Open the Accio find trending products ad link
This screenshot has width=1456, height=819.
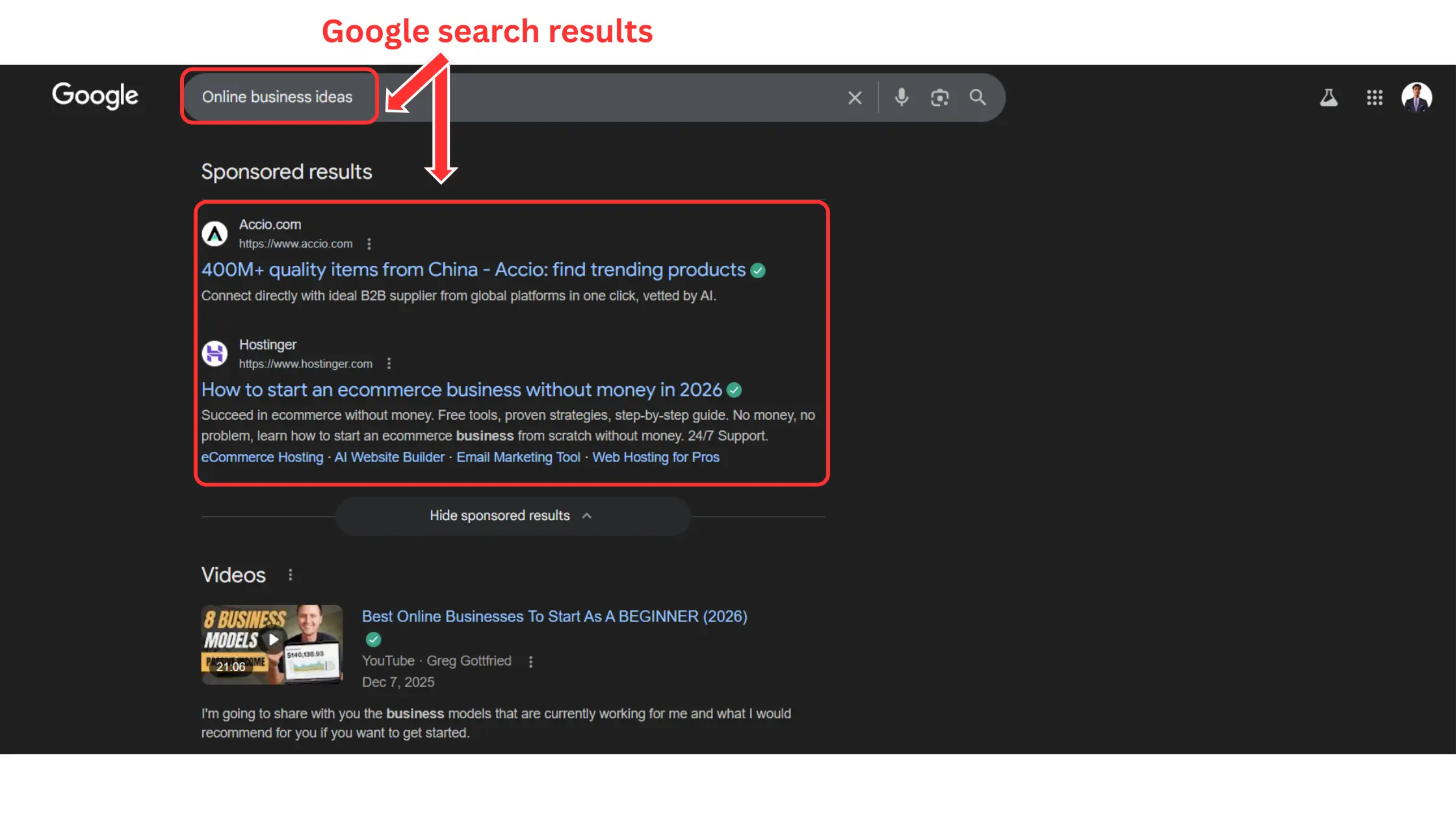click(x=473, y=270)
